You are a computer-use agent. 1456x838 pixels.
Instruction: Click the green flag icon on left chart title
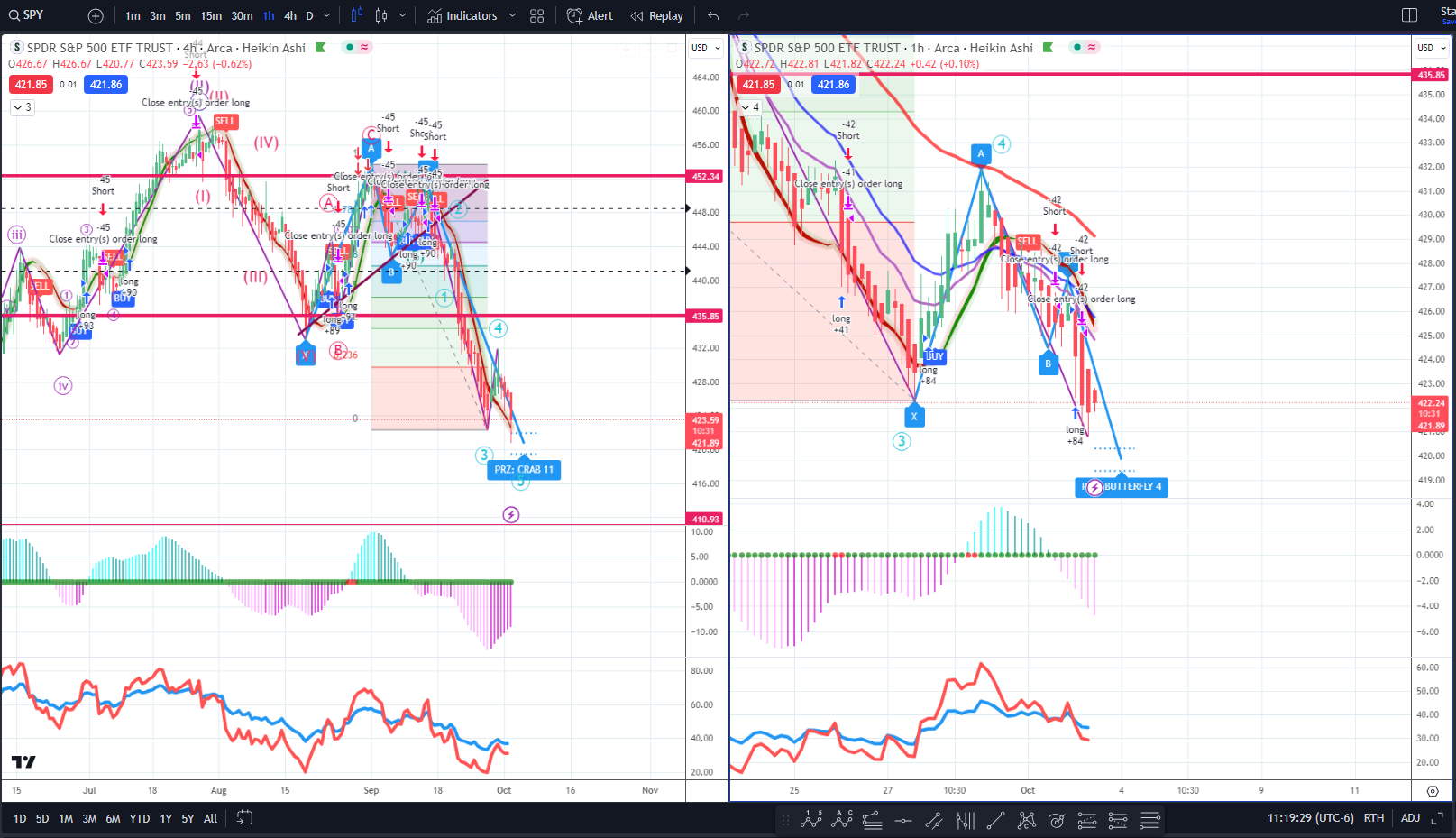pyautogui.click(x=320, y=47)
